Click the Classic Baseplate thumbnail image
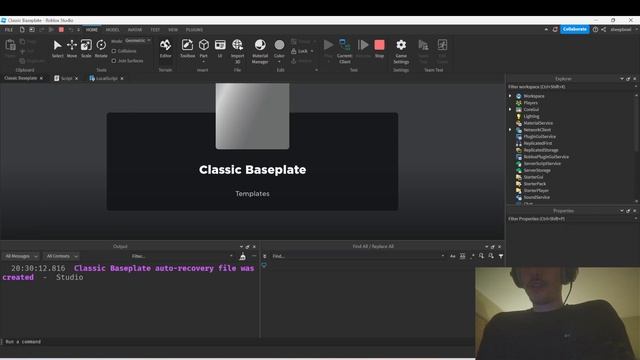Screen dimensions: 640x360 click(x=252, y=116)
